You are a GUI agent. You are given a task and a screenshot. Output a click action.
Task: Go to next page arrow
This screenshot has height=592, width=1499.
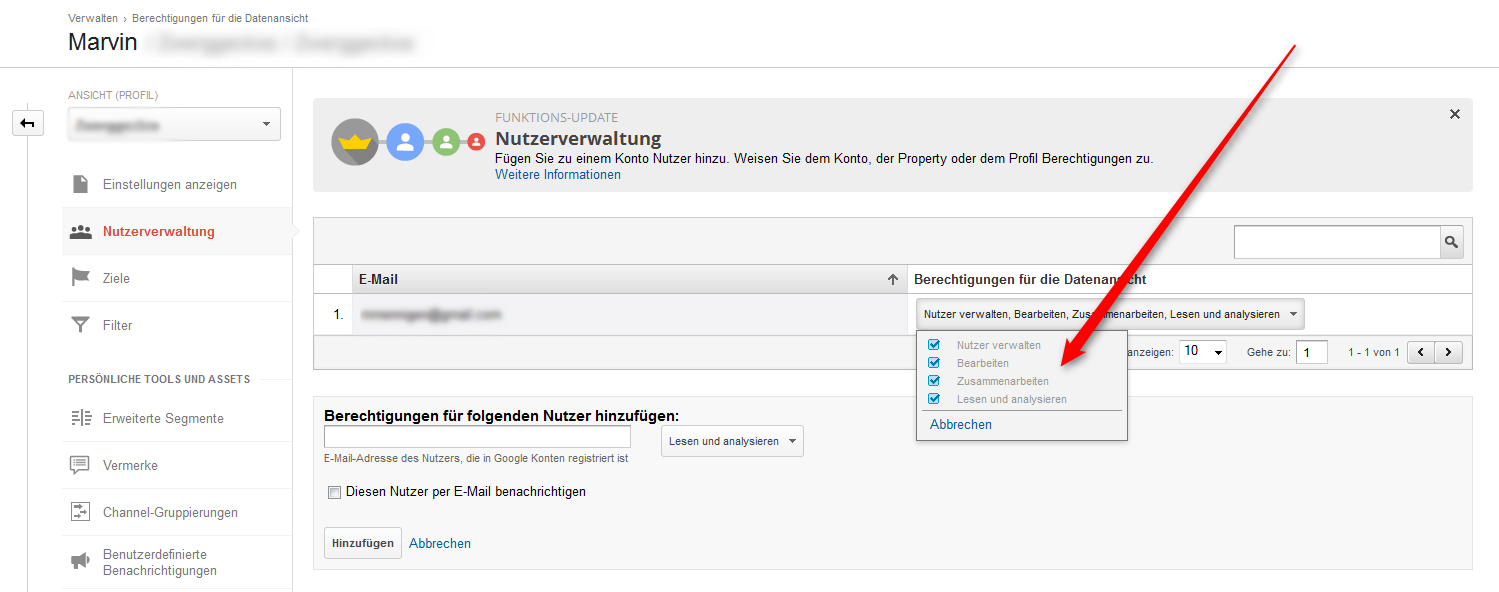(x=1448, y=352)
